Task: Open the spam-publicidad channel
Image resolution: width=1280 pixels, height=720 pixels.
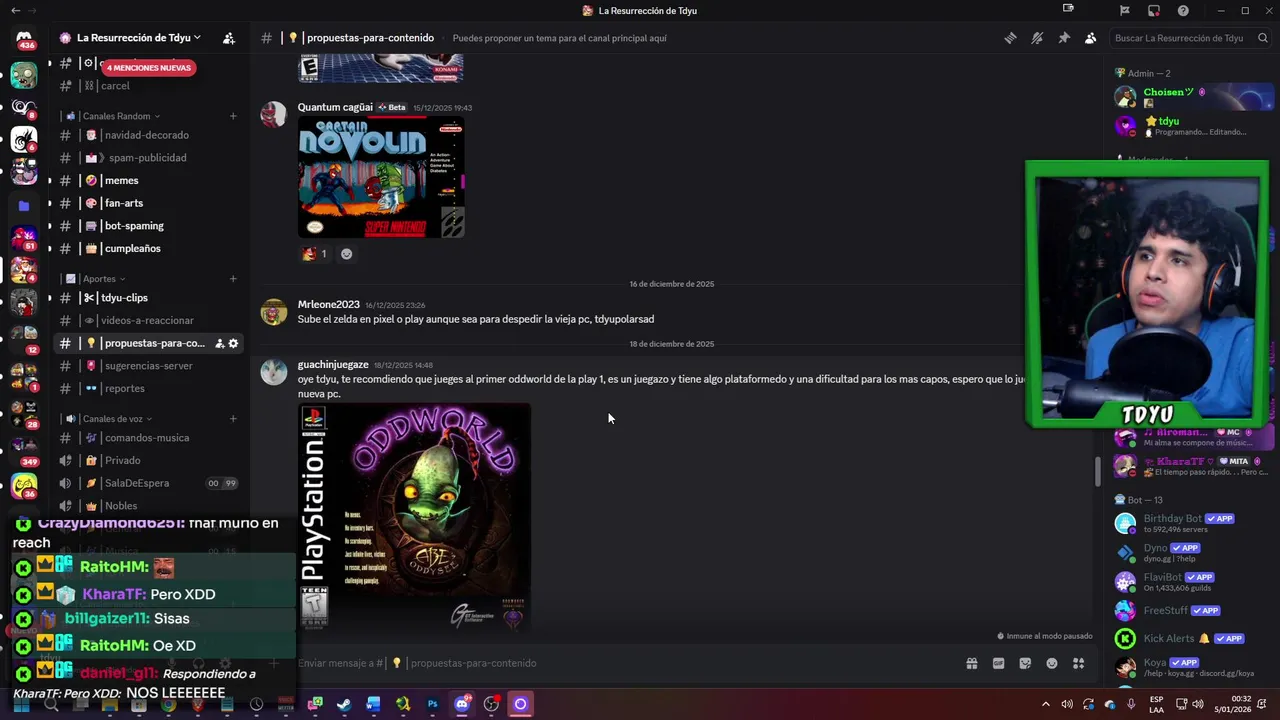Action: pos(148,158)
